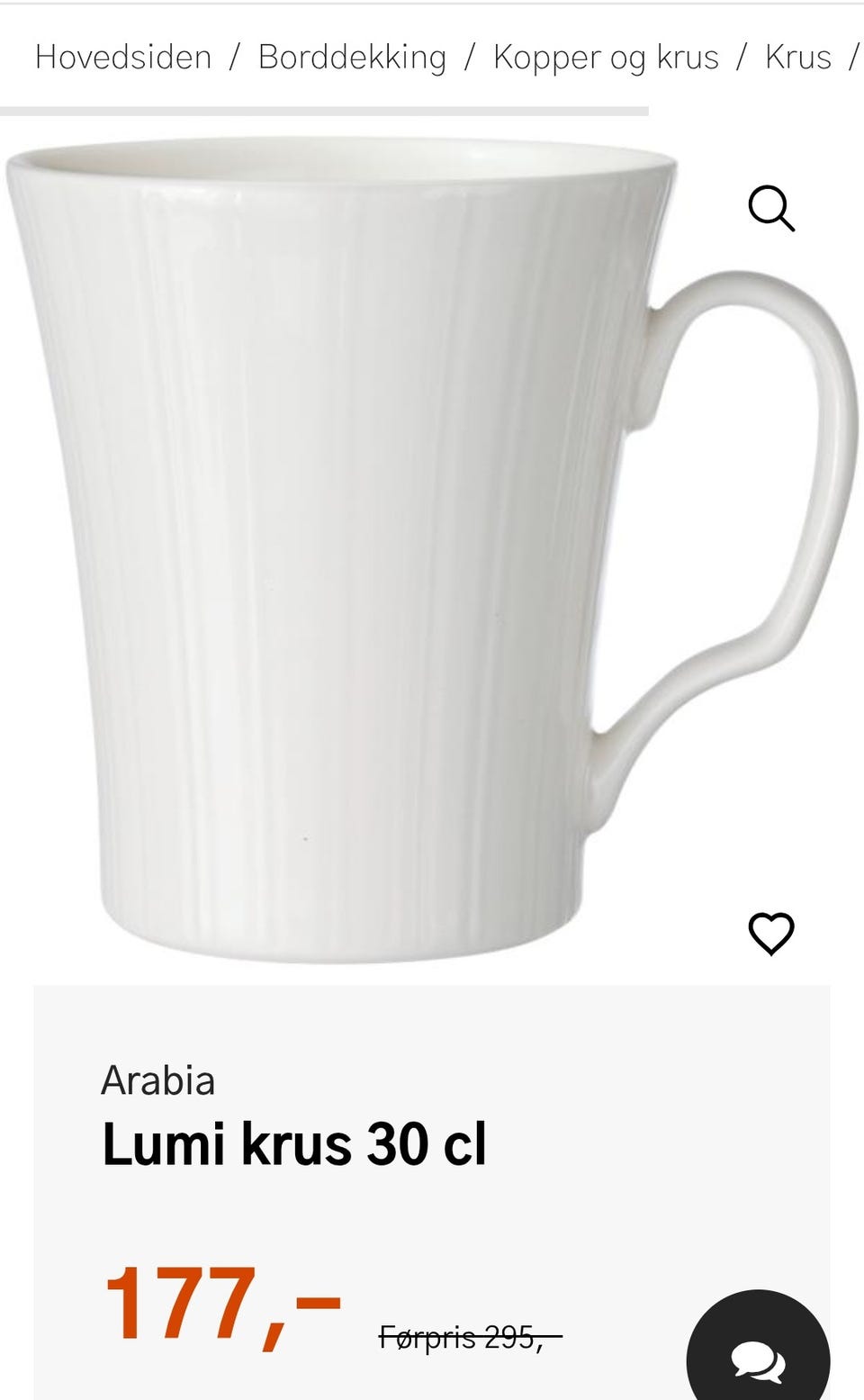Navigate to Kopper og krus breadcrumb
Image resolution: width=864 pixels, height=1400 pixels.
tap(606, 57)
